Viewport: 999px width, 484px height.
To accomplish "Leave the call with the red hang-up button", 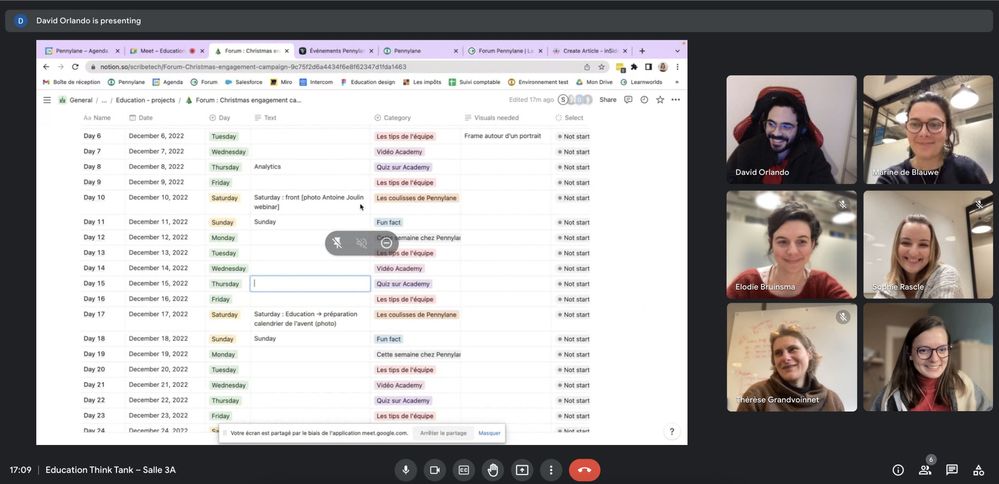I will (584, 470).
